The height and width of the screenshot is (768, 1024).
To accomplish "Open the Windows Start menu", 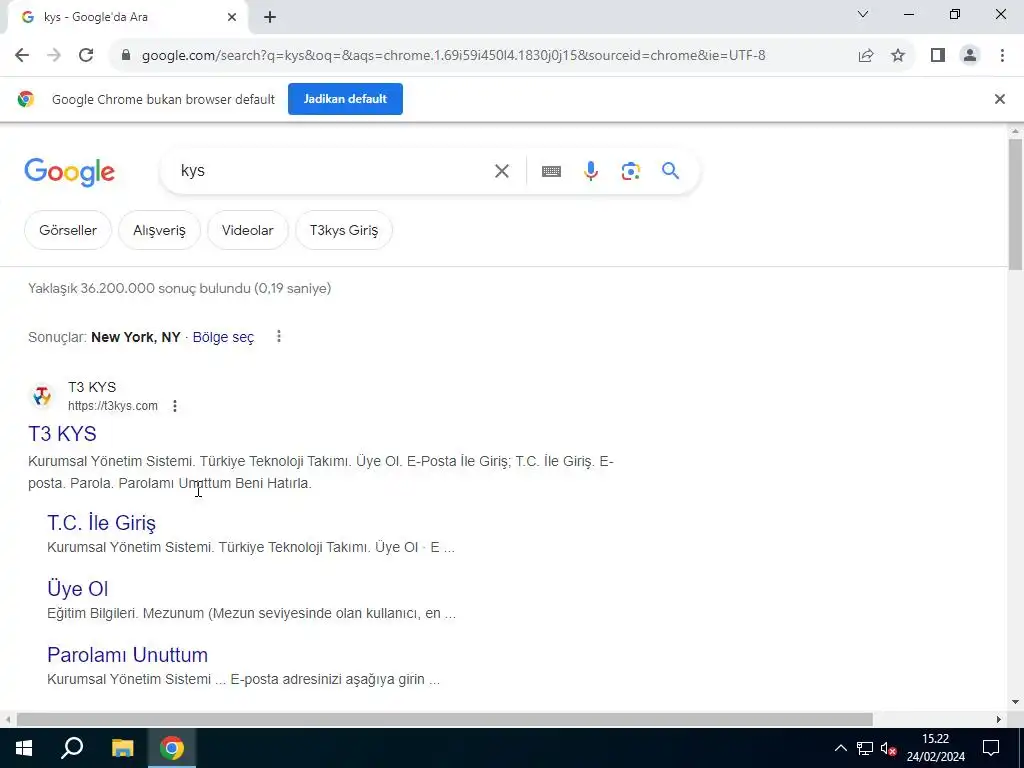I will (x=24, y=748).
